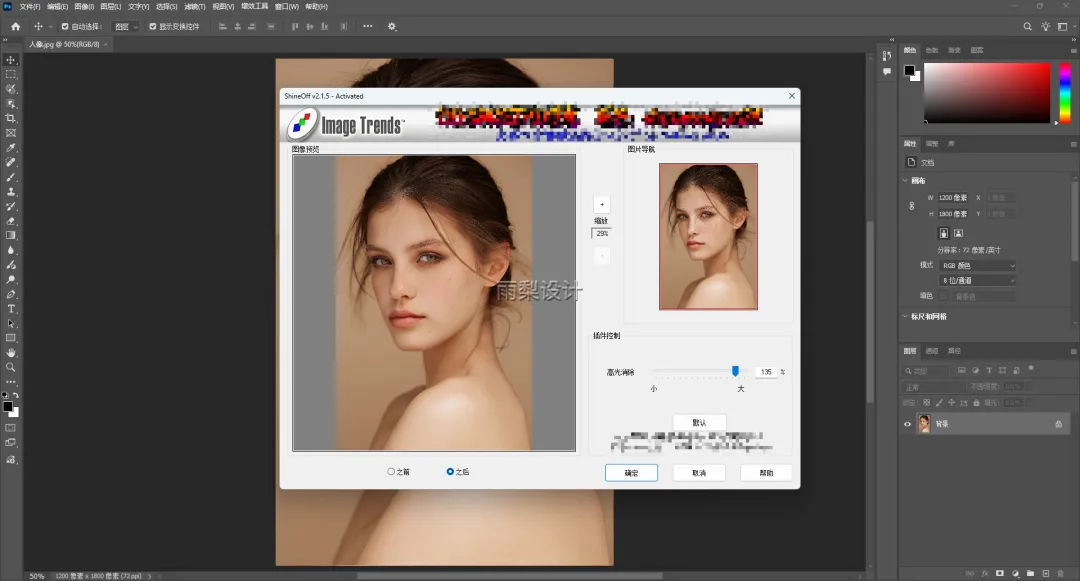Open the workspace switcher icon at top right

1062,26
